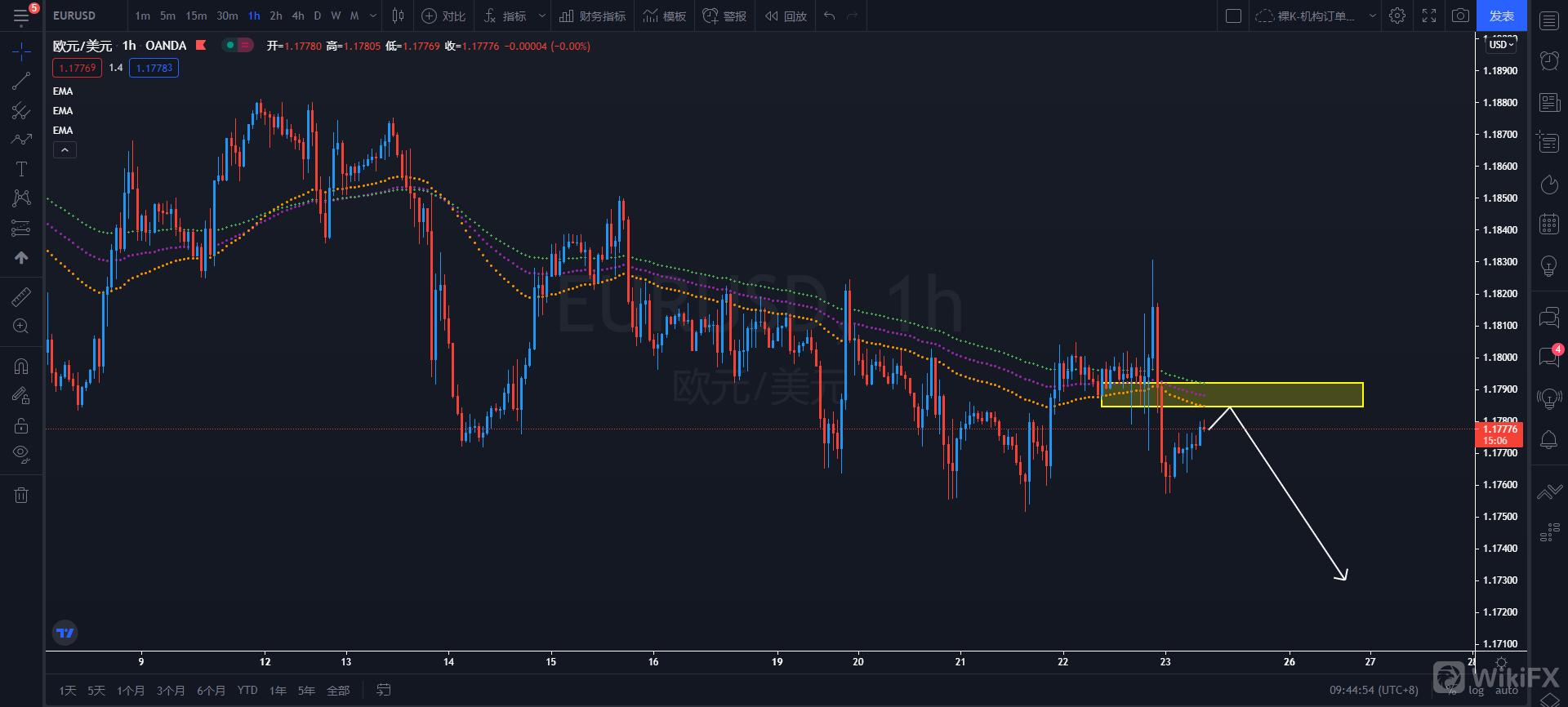Toggle lock all drawing tools
Screen dimensions: 1568x707
click(21, 425)
